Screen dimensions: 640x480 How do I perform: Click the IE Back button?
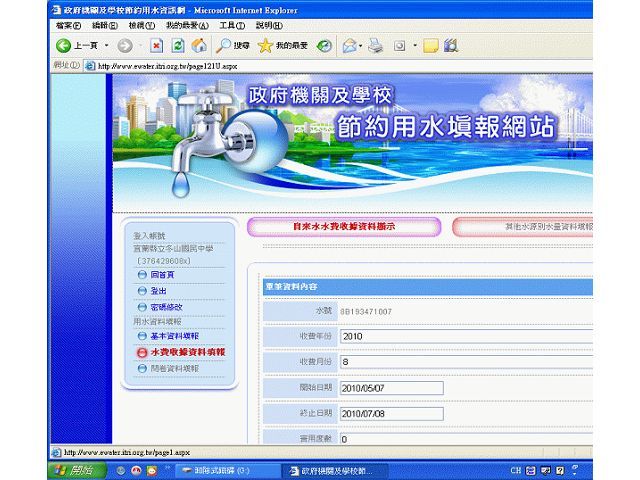[x=76, y=46]
